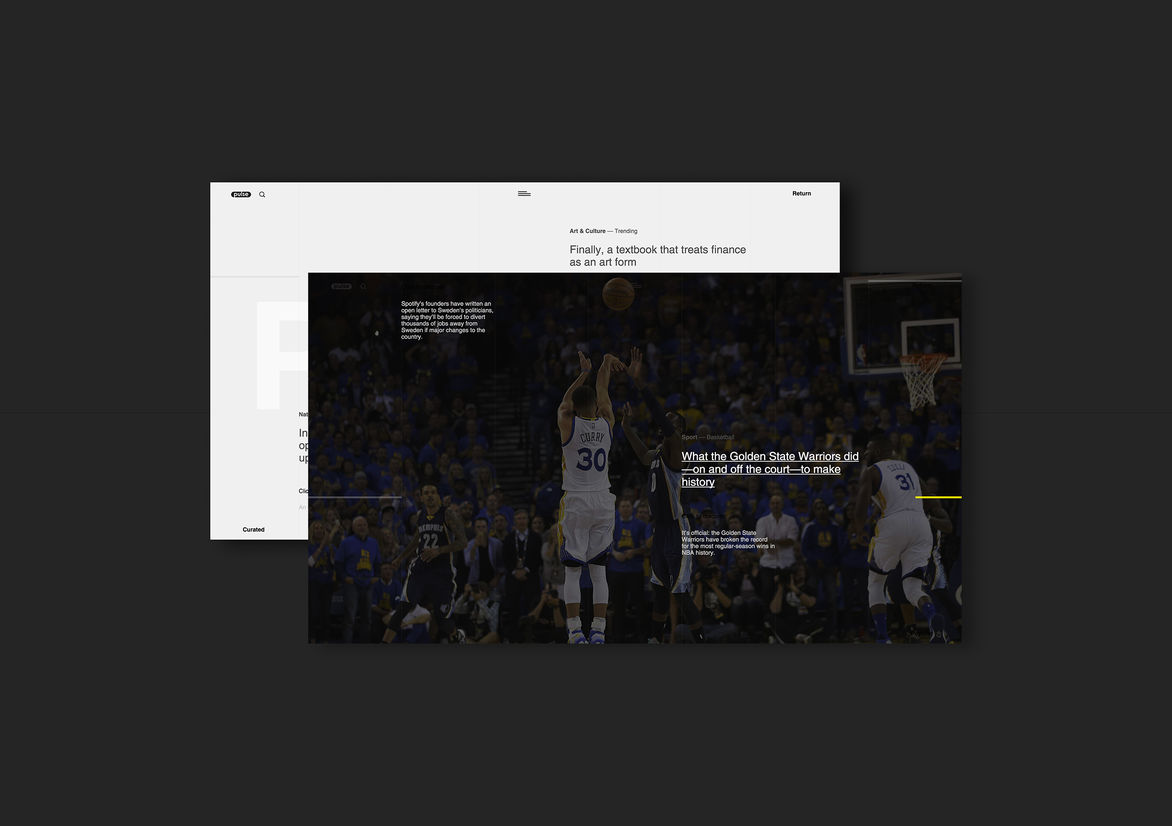Viewport: 1172px width, 826px height.
Task: Click the pulse logo on the light page
Action: (241, 194)
